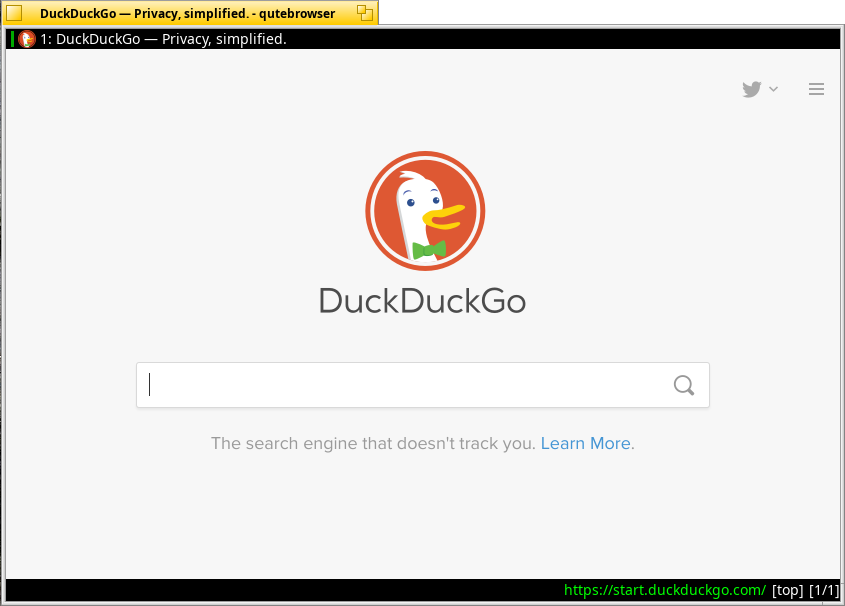This screenshot has height=606, width=845.
Task: Click the [top] scroll indicator
Action: tap(787, 590)
